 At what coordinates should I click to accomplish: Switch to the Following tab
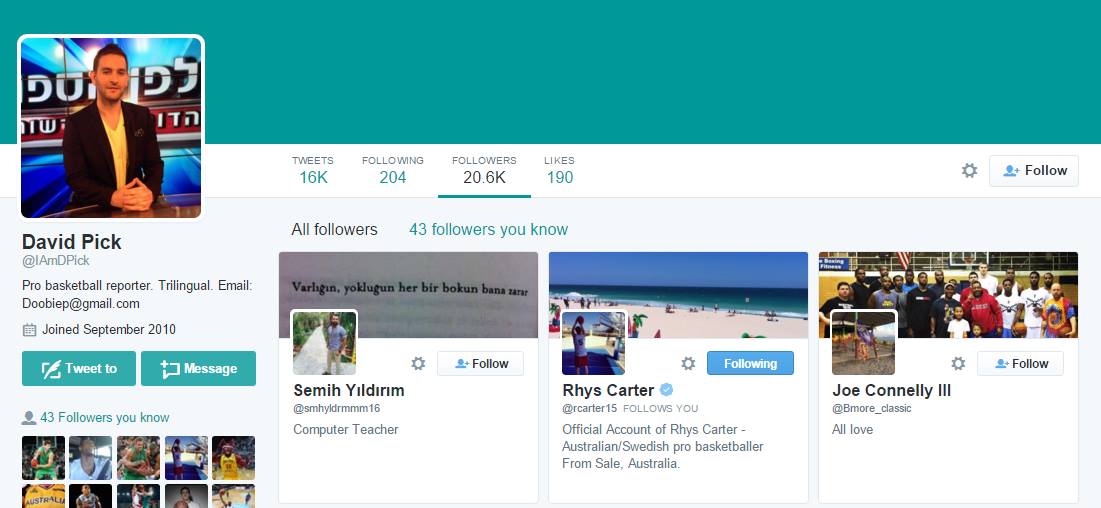(393, 170)
